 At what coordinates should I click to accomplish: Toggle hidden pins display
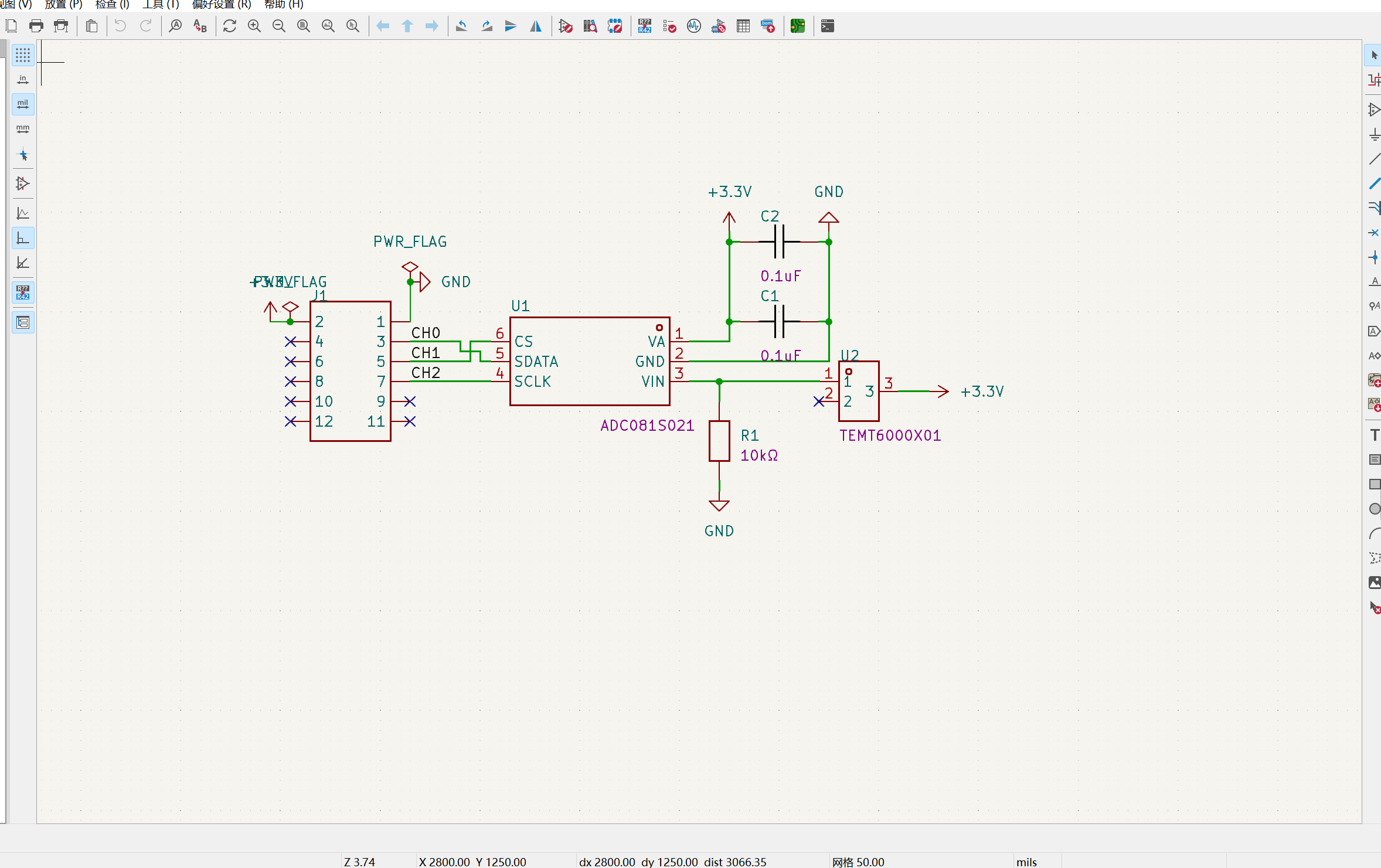[23, 184]
